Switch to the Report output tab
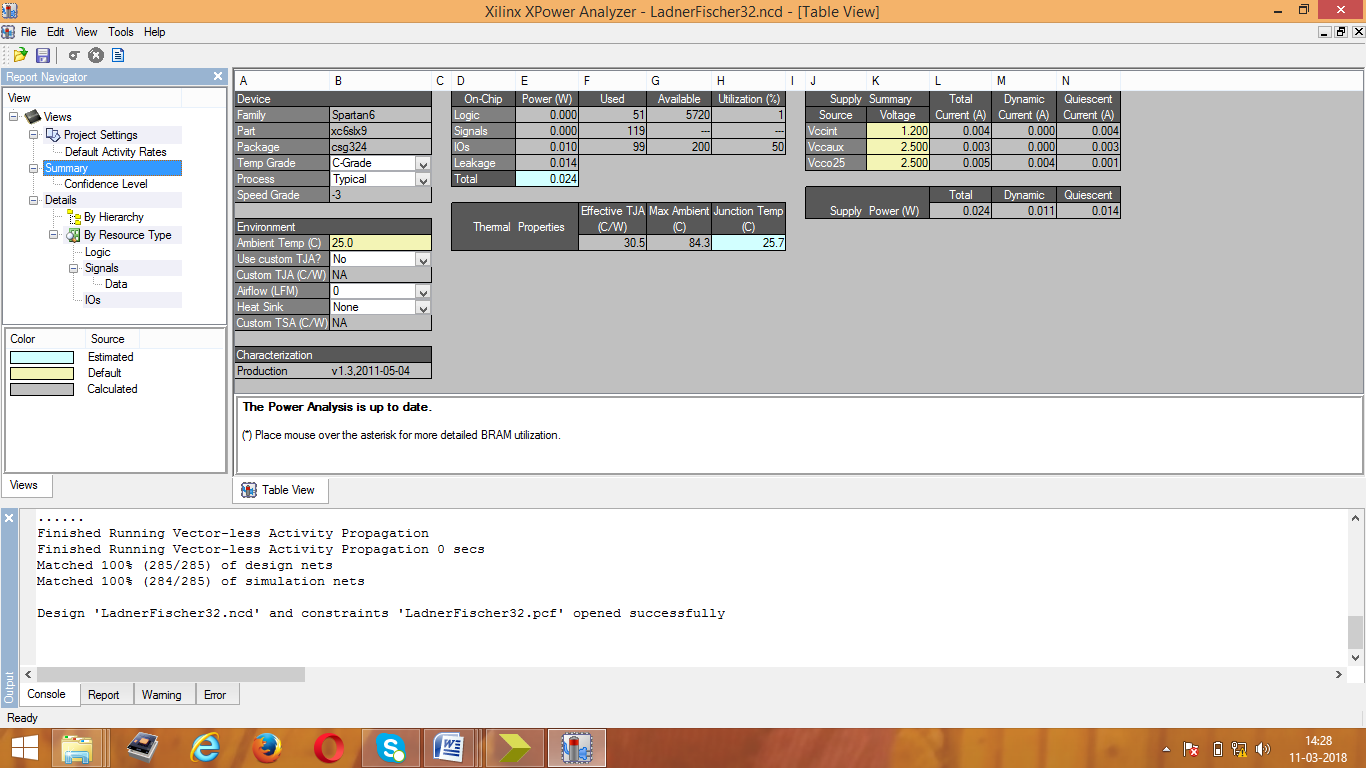Screen dimensions: 1366x768 click(104, 695)
